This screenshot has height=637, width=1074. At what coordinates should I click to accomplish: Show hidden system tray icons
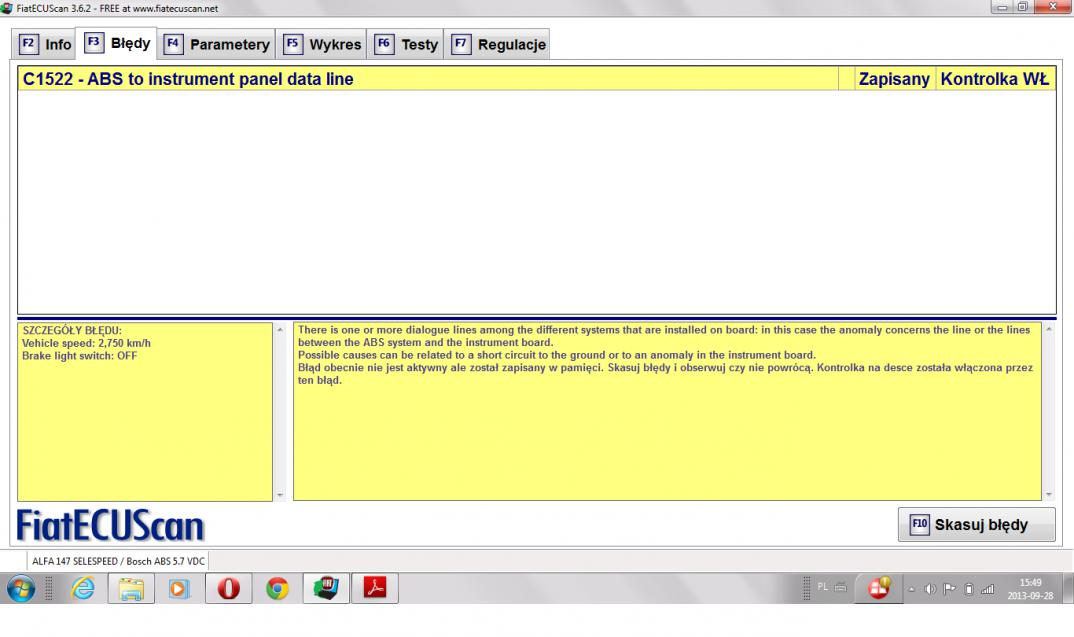point(911,589)
